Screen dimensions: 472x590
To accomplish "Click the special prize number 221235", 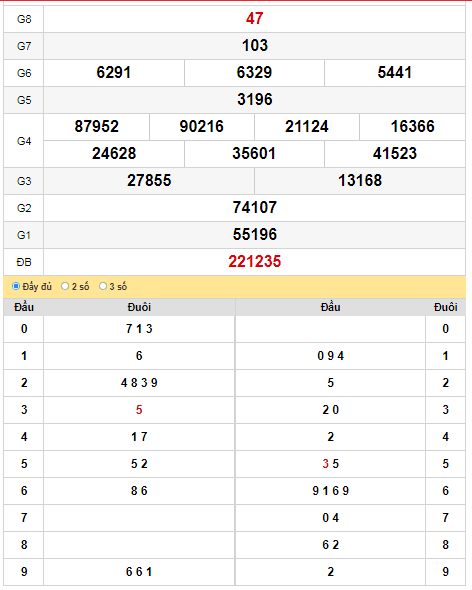I will (x=254, y=262).
